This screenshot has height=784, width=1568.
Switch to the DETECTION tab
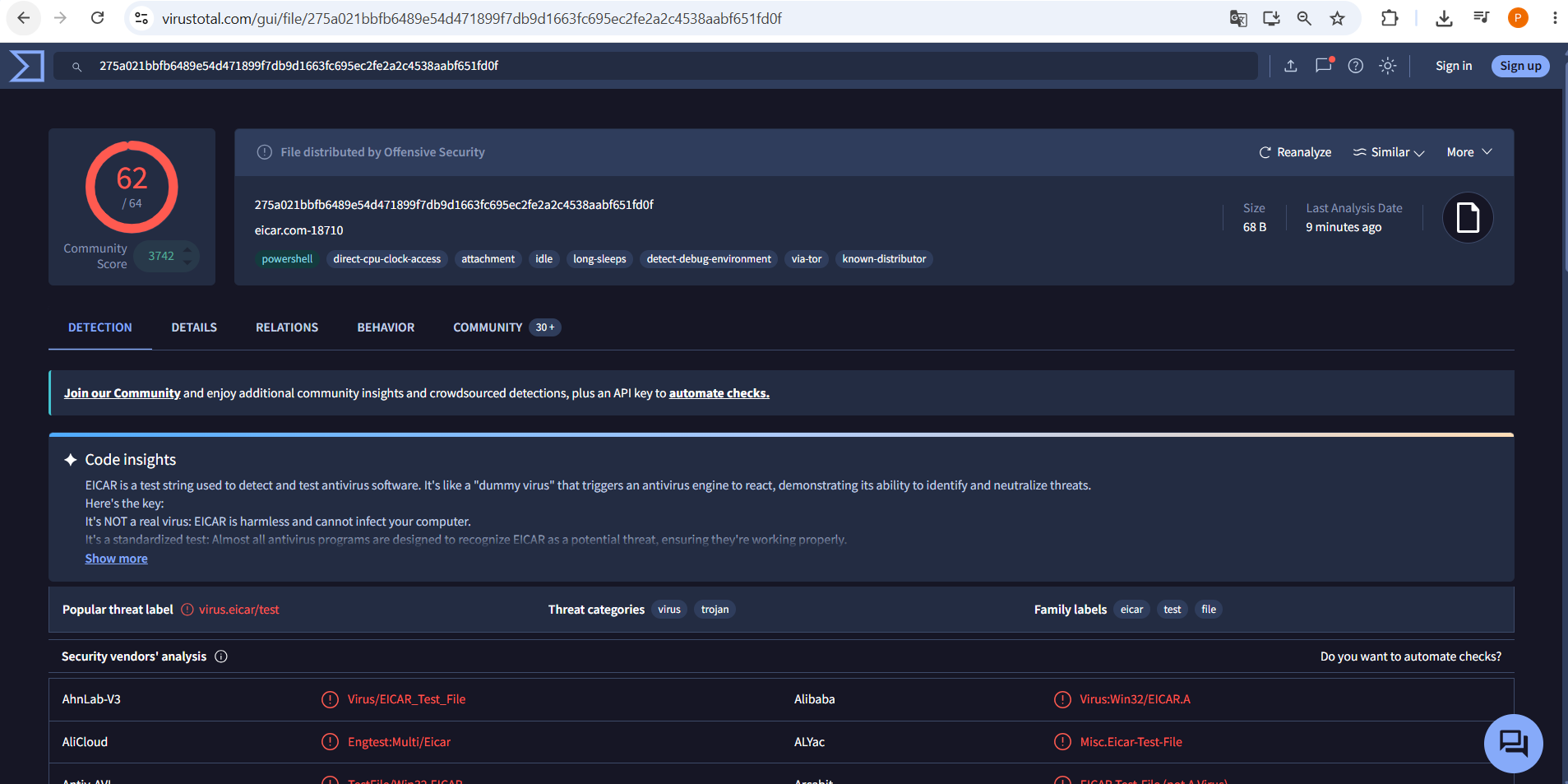point(100,327)
